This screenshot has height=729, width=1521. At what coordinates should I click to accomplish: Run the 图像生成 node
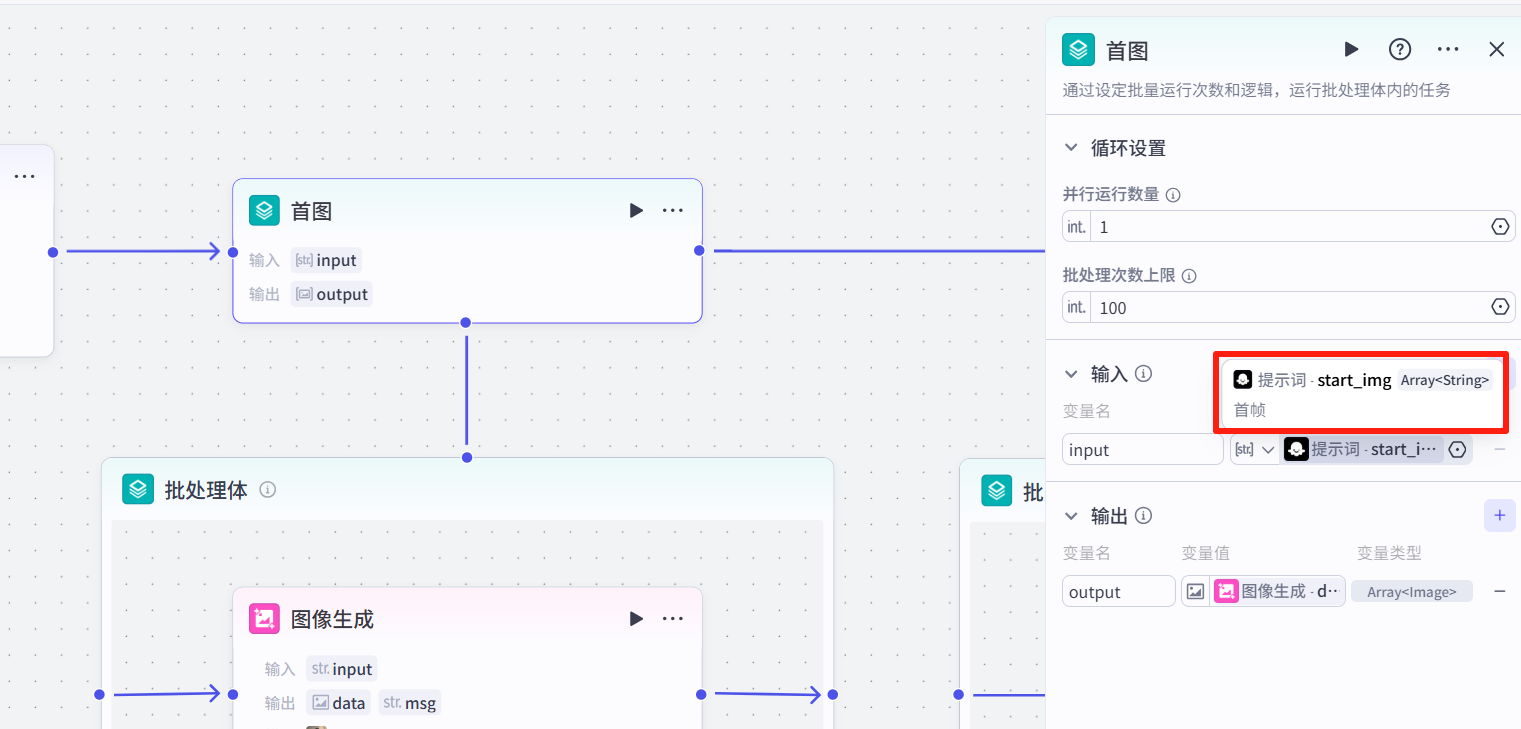click(x=636, y=618)
